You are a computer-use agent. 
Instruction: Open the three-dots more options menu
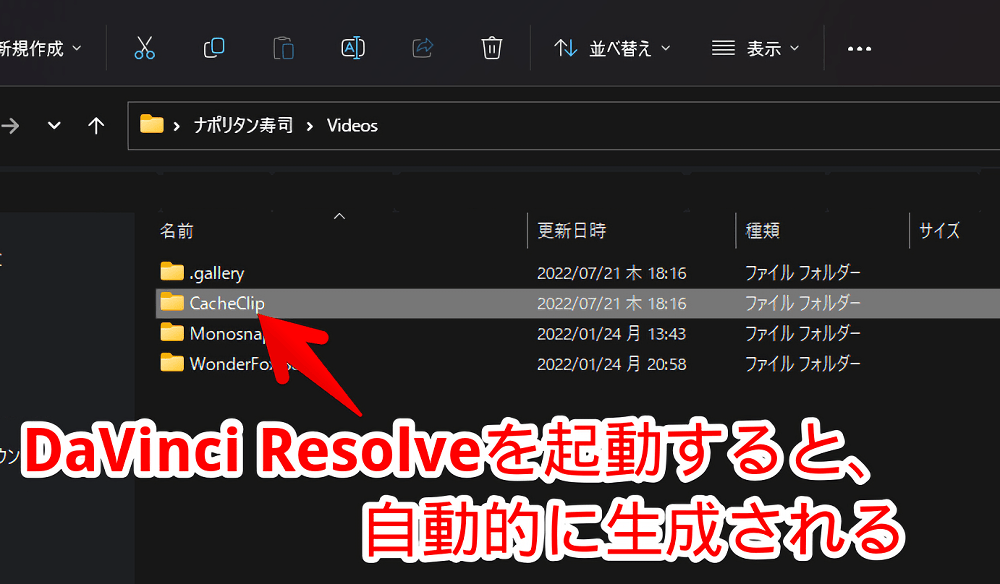pyautogui.click(x=859, y=48)
